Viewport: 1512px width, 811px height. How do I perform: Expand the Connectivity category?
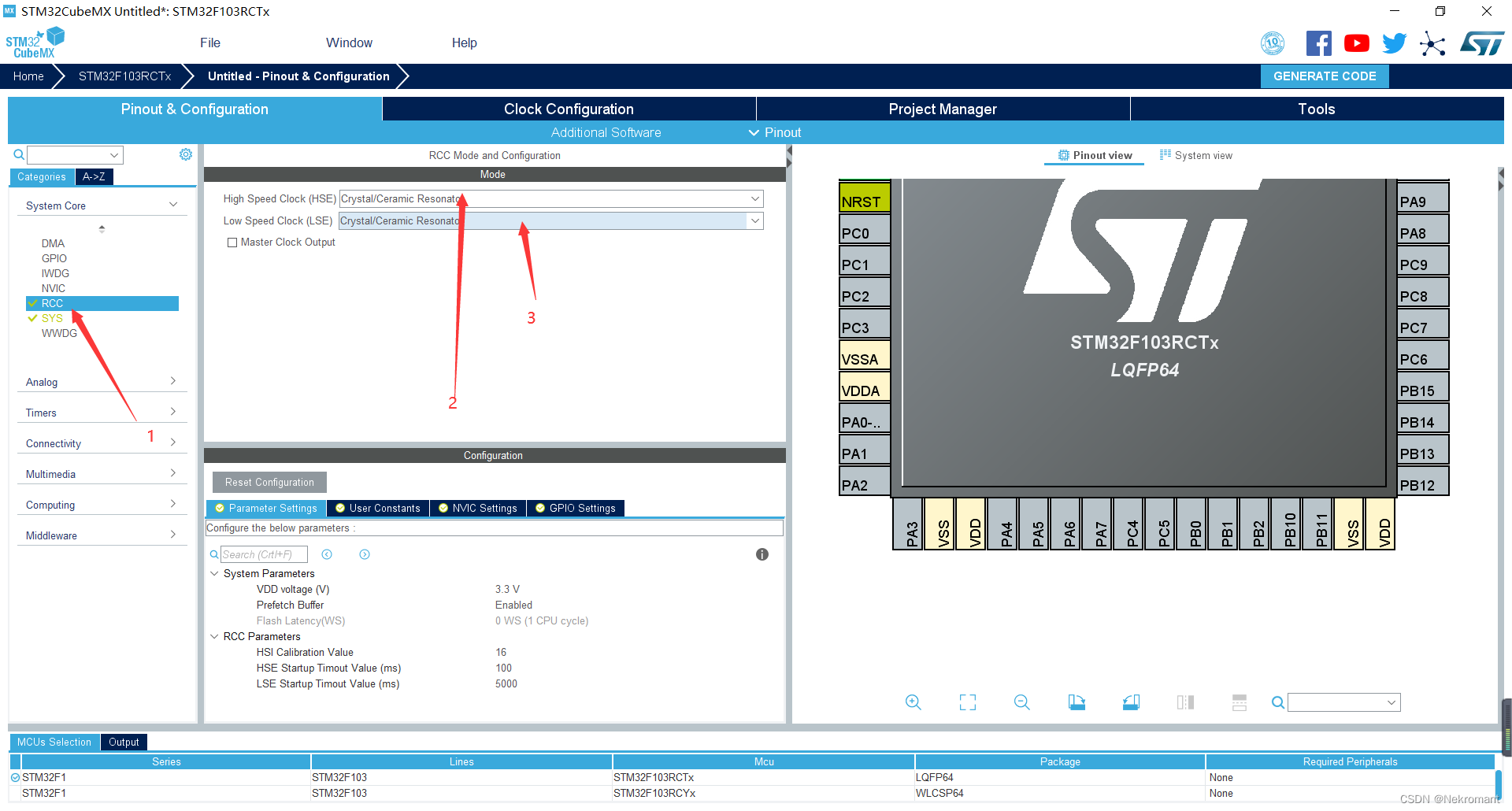[x=173, y=443]
